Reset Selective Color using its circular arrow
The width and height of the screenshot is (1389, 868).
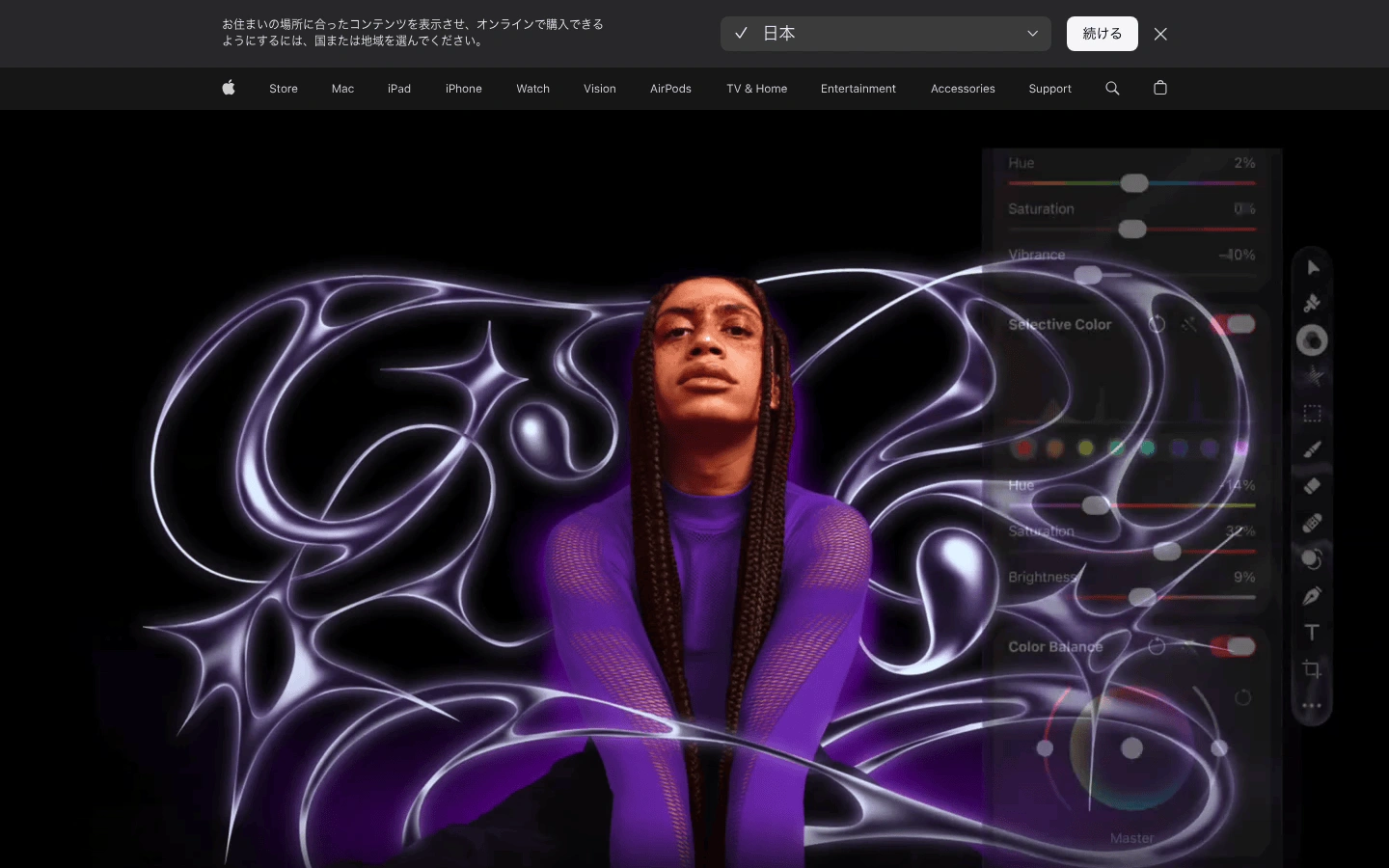point(1157,324)
